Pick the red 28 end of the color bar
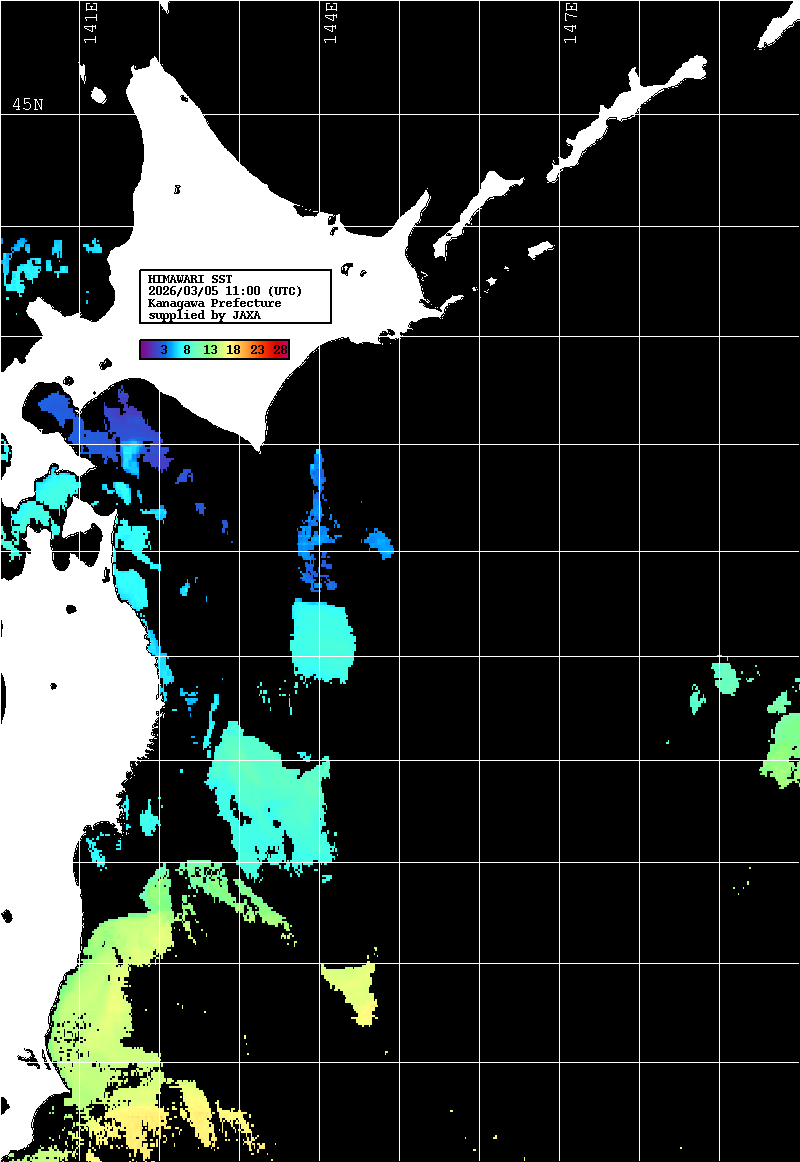This screenshot has height=1162, width=800. click(x=280, y=350)
